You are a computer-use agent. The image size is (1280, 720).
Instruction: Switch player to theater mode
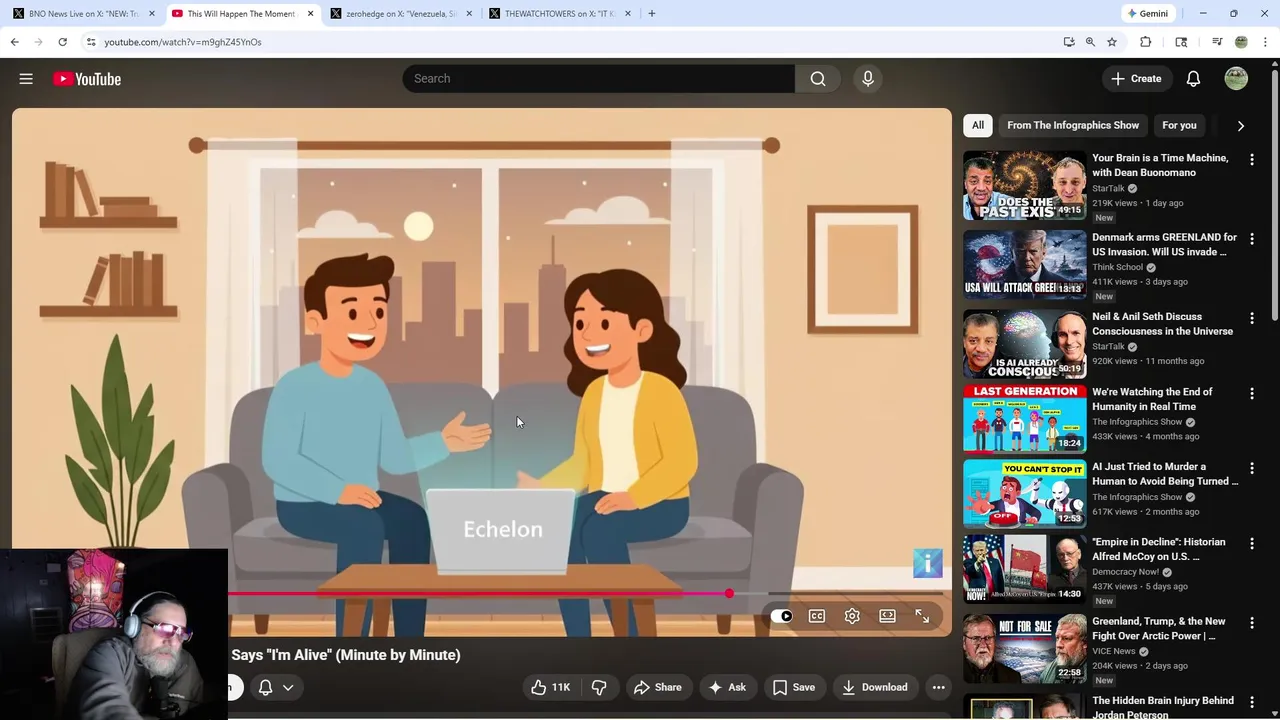[x=887, y=616]
